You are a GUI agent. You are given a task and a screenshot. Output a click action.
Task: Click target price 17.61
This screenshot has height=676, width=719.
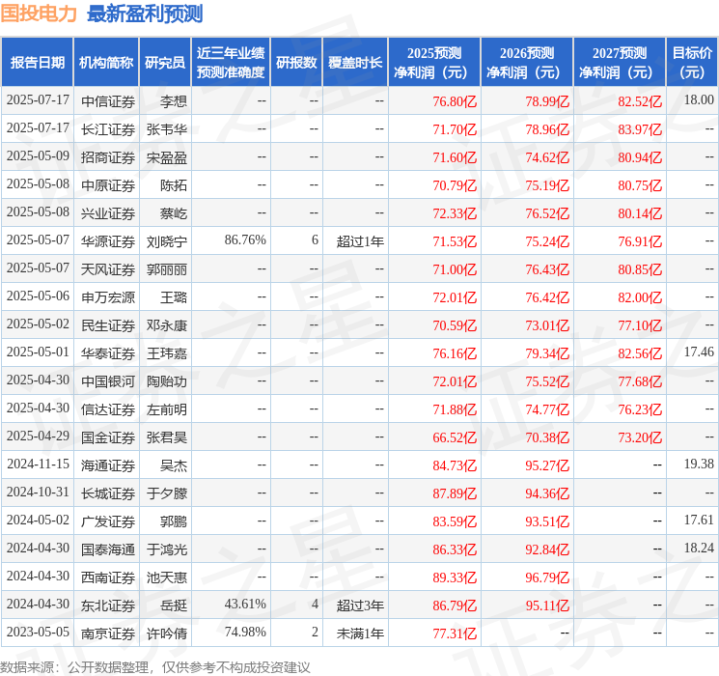coord(699,520)
